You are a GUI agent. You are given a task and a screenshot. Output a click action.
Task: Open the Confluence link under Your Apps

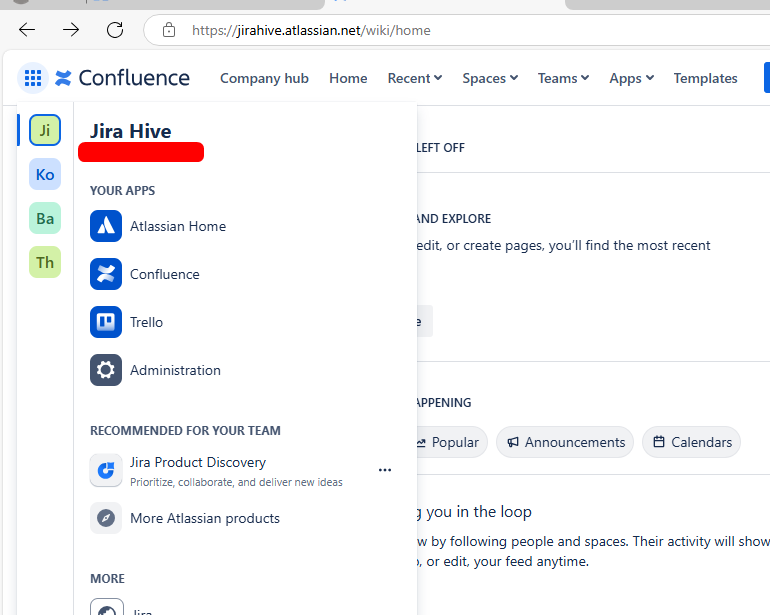(x=165, y=275)
